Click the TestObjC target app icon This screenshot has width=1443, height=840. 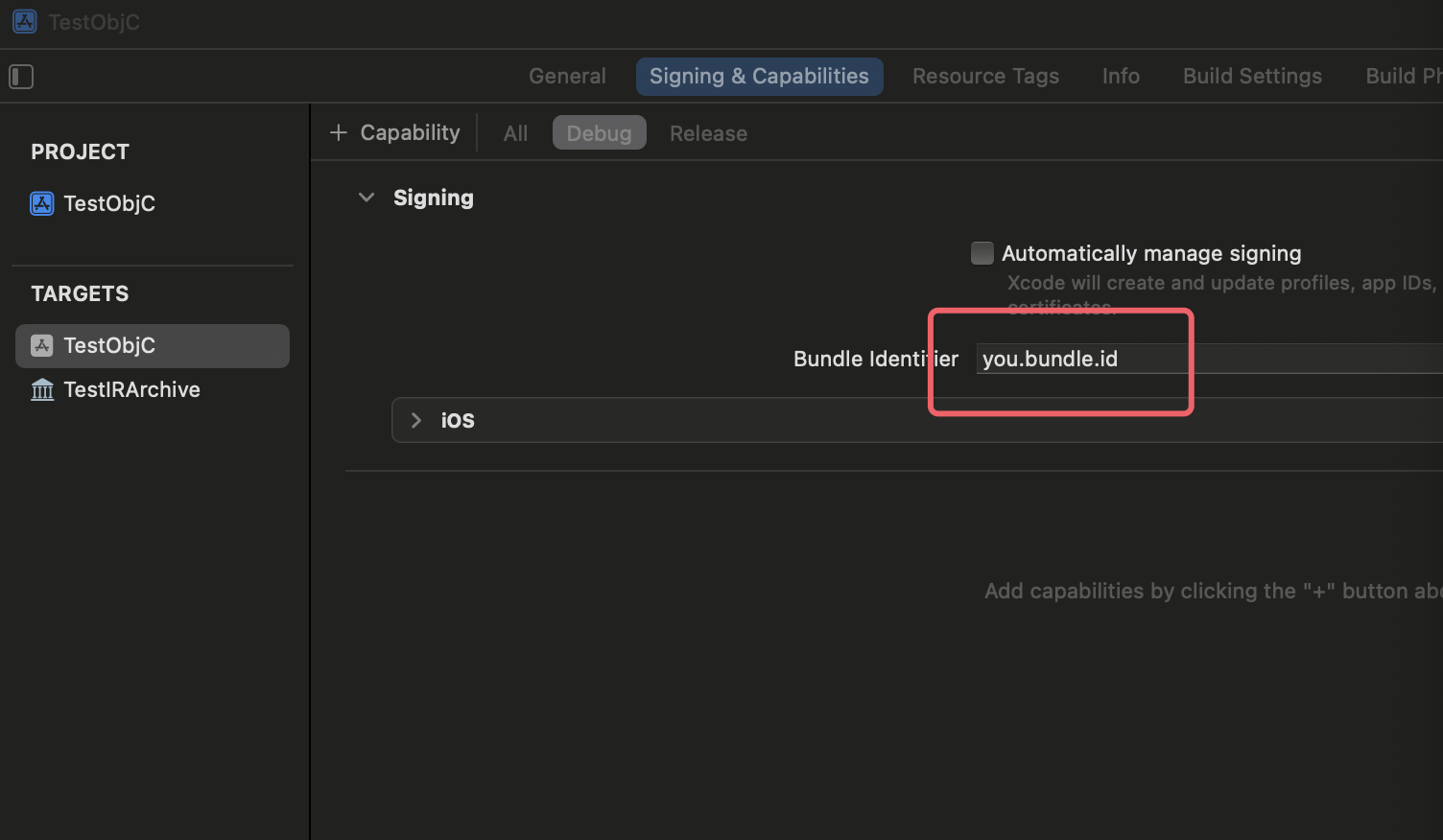42,345
